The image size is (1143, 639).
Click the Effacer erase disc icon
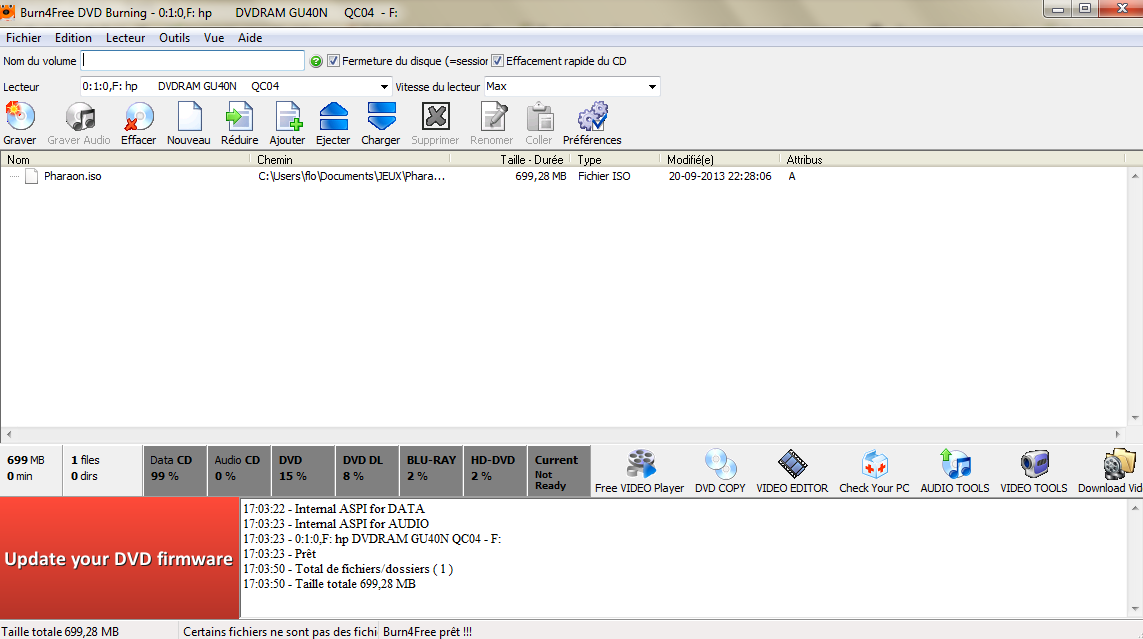click(139, 117)
